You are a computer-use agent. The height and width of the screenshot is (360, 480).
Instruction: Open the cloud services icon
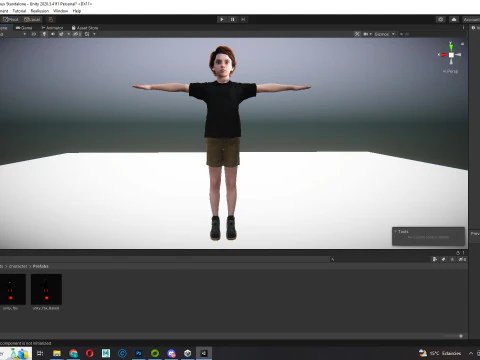(x=454, y=20)
